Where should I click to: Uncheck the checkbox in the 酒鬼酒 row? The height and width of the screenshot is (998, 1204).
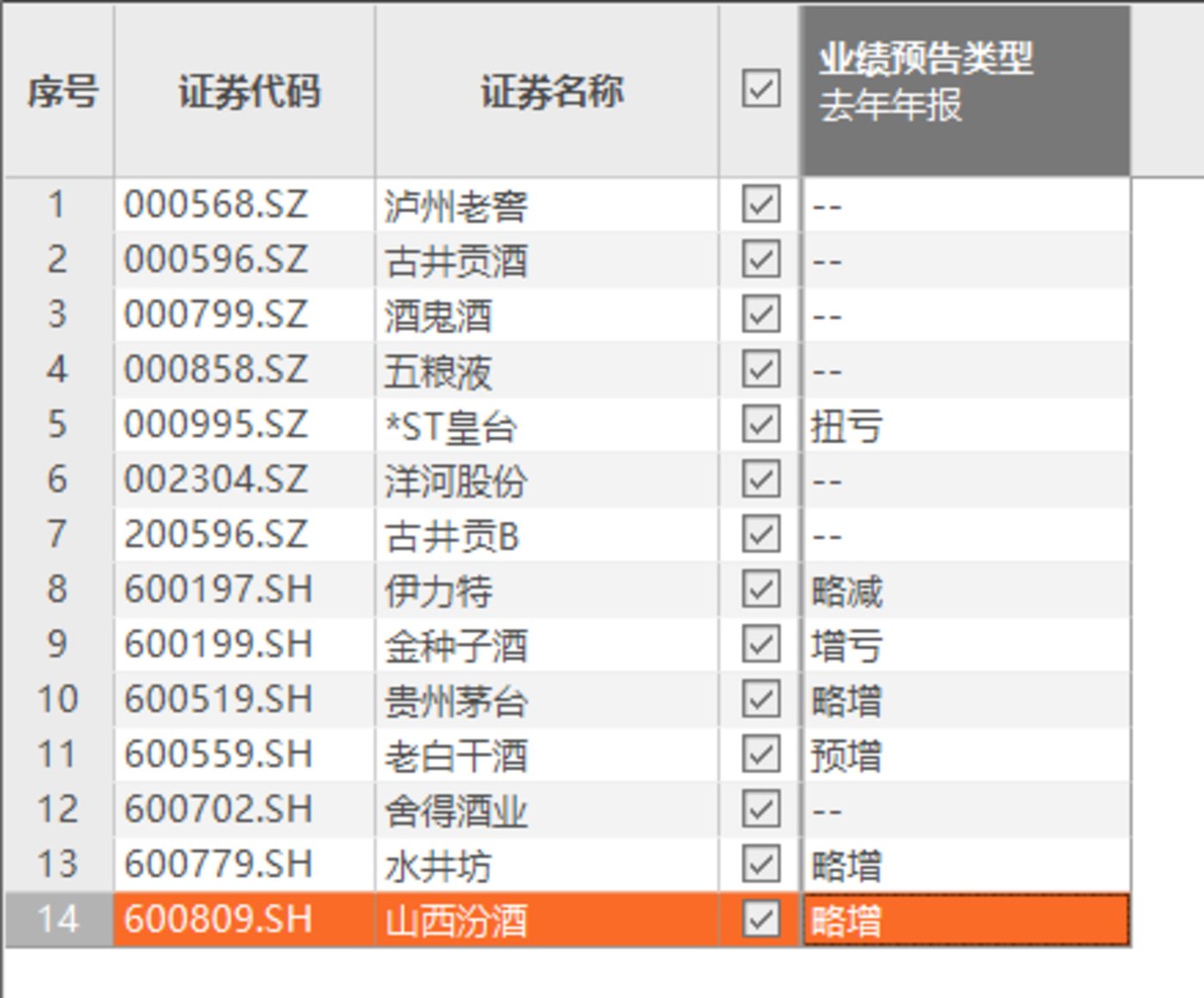761,315
